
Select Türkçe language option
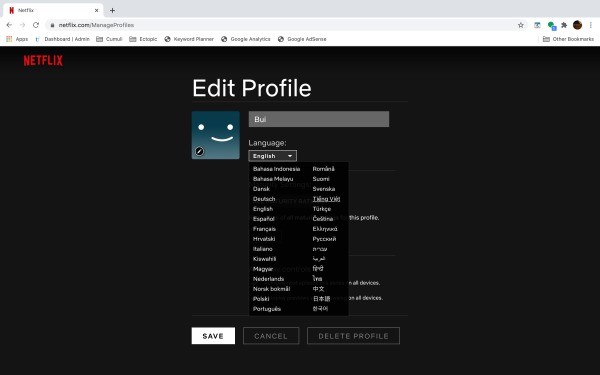point(321,209)
